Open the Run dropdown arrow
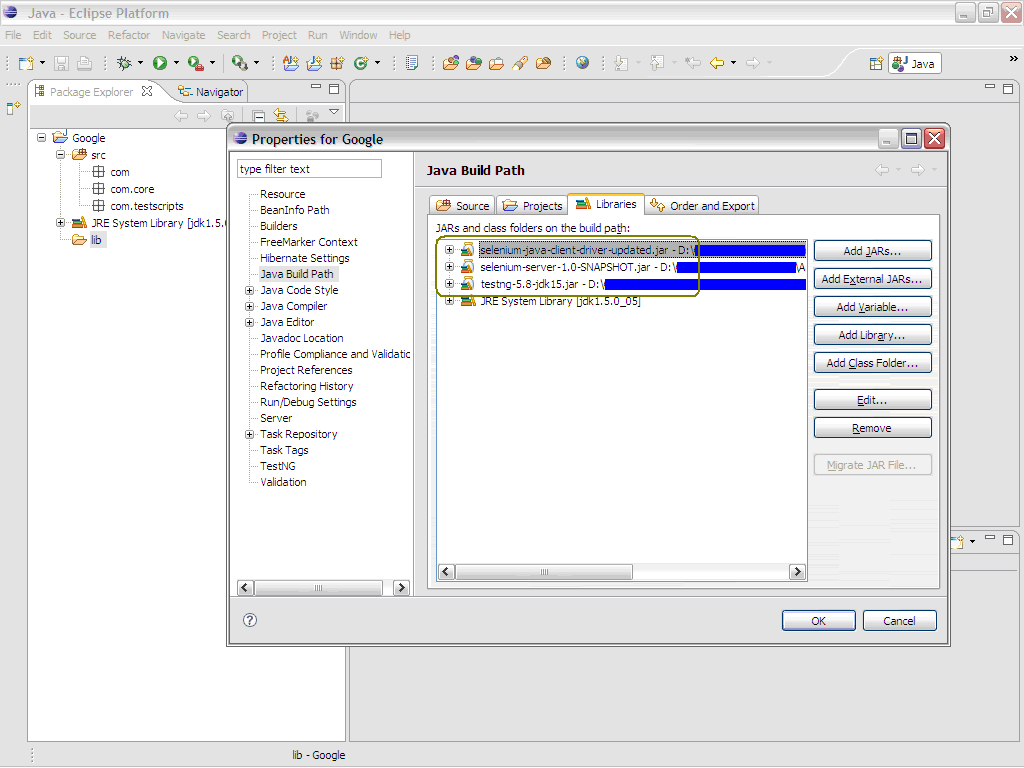The image size is (1024, 768). [x=176, y=63]
